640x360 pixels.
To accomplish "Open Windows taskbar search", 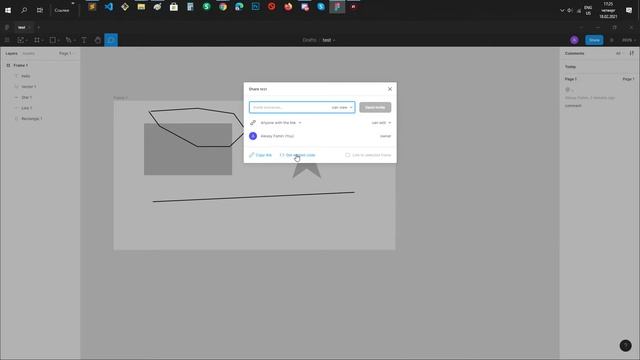I will coord(24,10).
